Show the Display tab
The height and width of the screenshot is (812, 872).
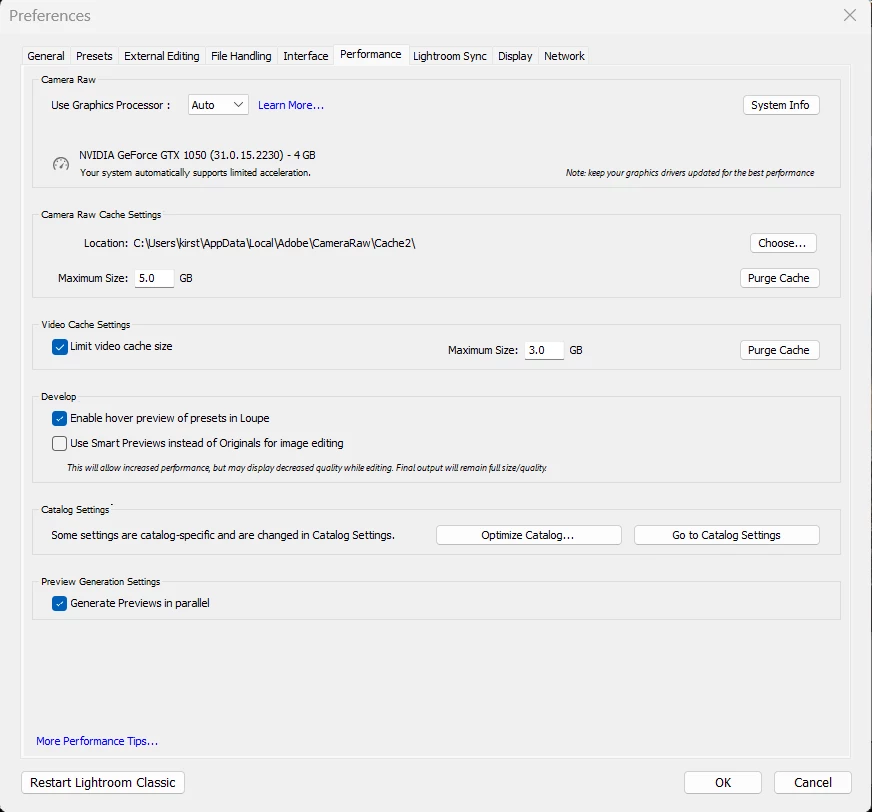515,56
